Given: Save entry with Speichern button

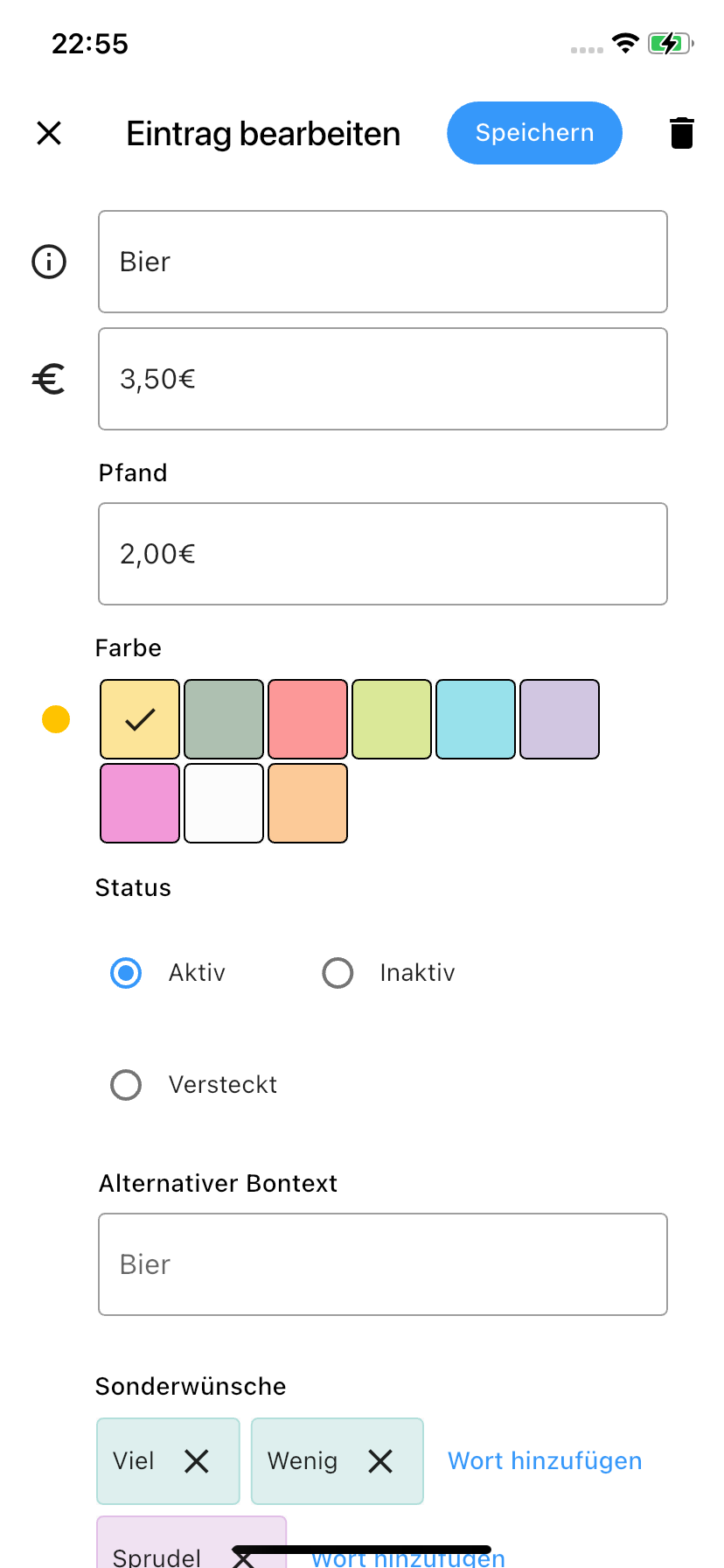Looking at the screenshot, I should 534,133.
